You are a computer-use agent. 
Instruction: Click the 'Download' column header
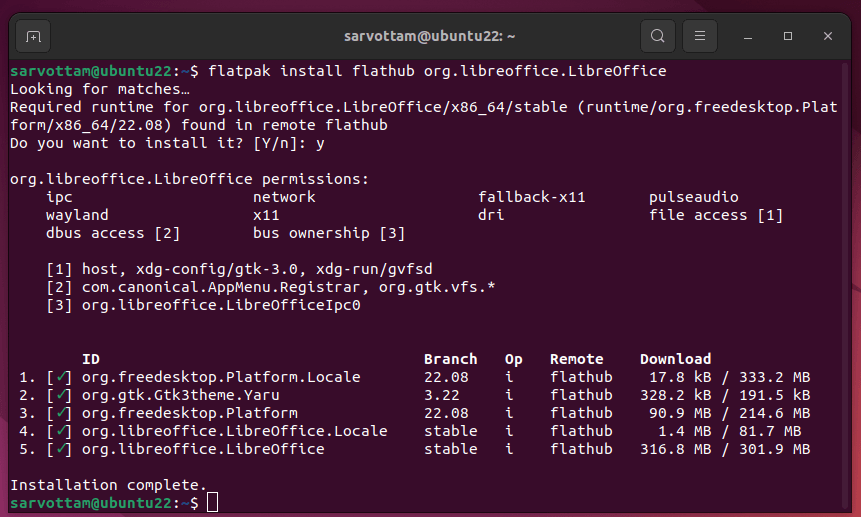[x=675, y=359]
